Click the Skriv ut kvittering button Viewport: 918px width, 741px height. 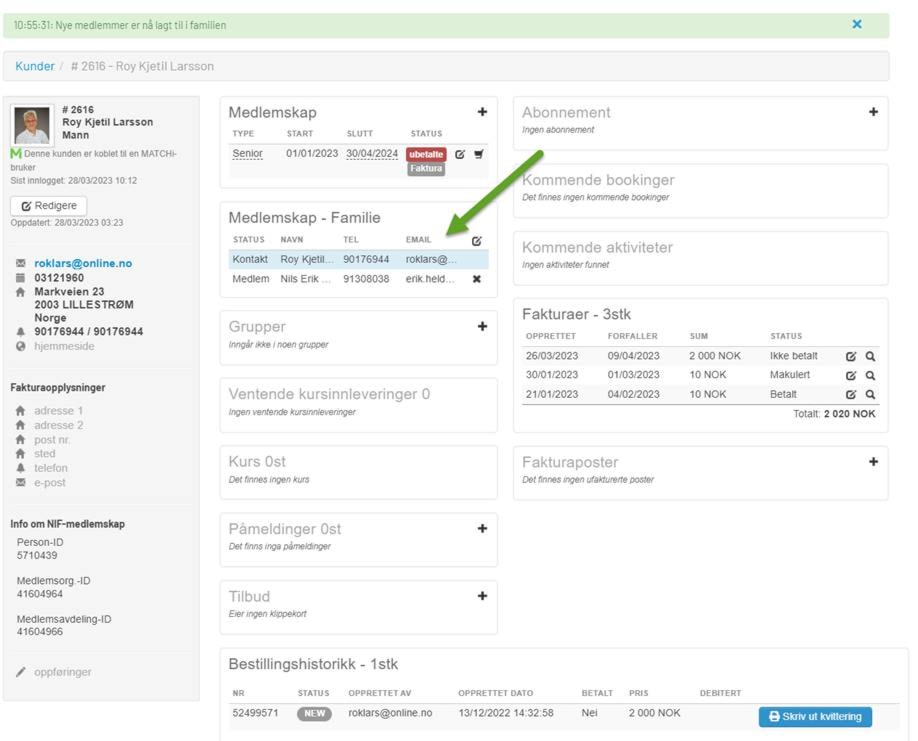814,717
